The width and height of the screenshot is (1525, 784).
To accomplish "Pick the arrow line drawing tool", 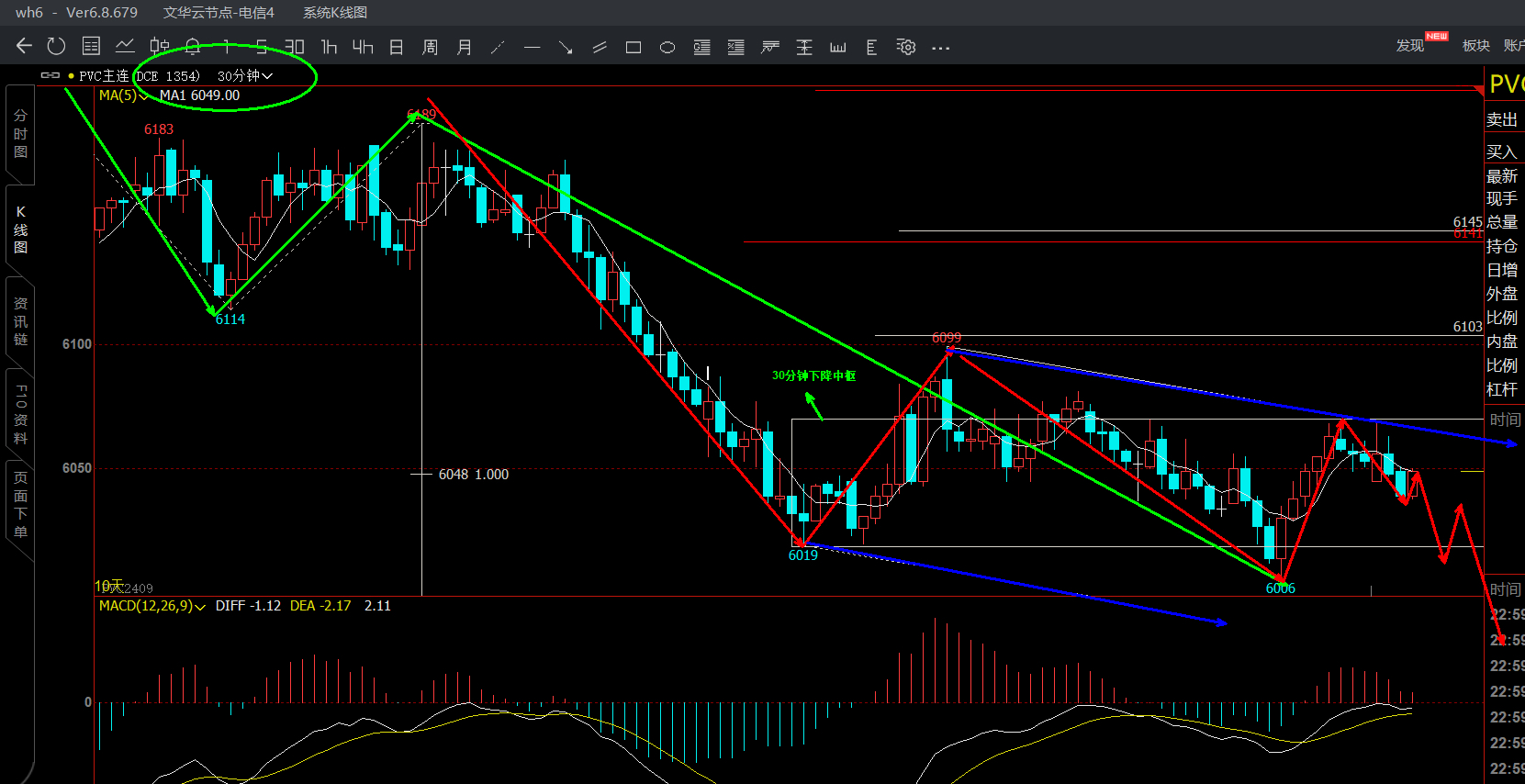I will (566, 47).
